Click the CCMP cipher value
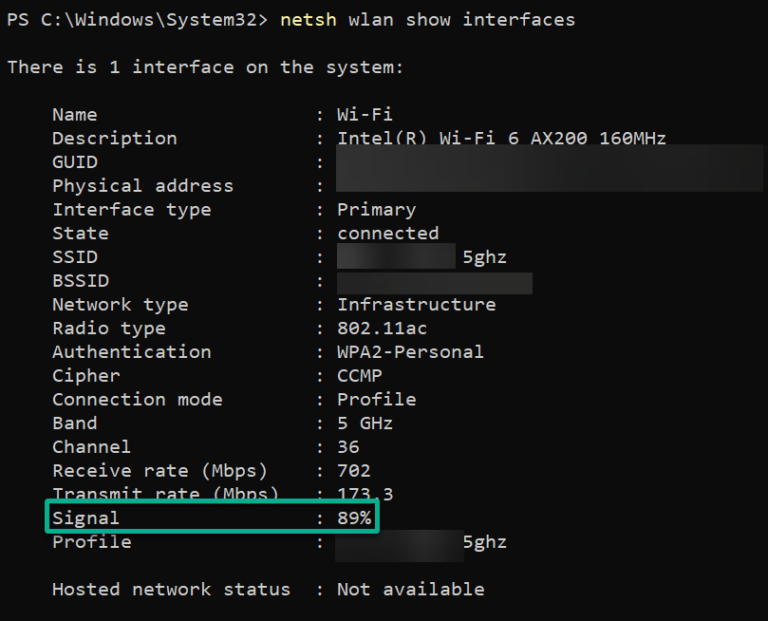 [x=360, y=376]
